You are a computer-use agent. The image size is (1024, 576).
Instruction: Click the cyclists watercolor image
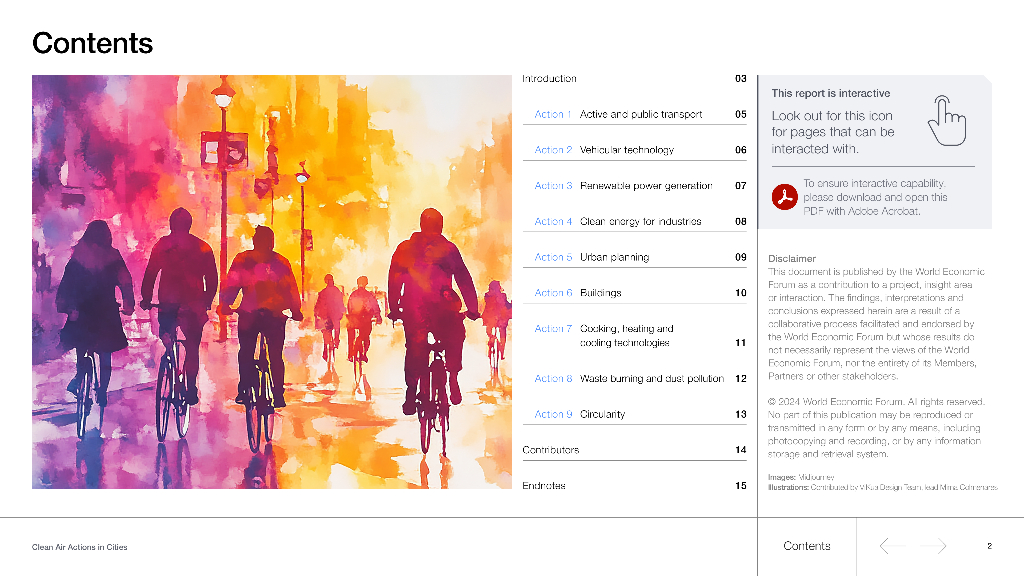tap(272, 281)
